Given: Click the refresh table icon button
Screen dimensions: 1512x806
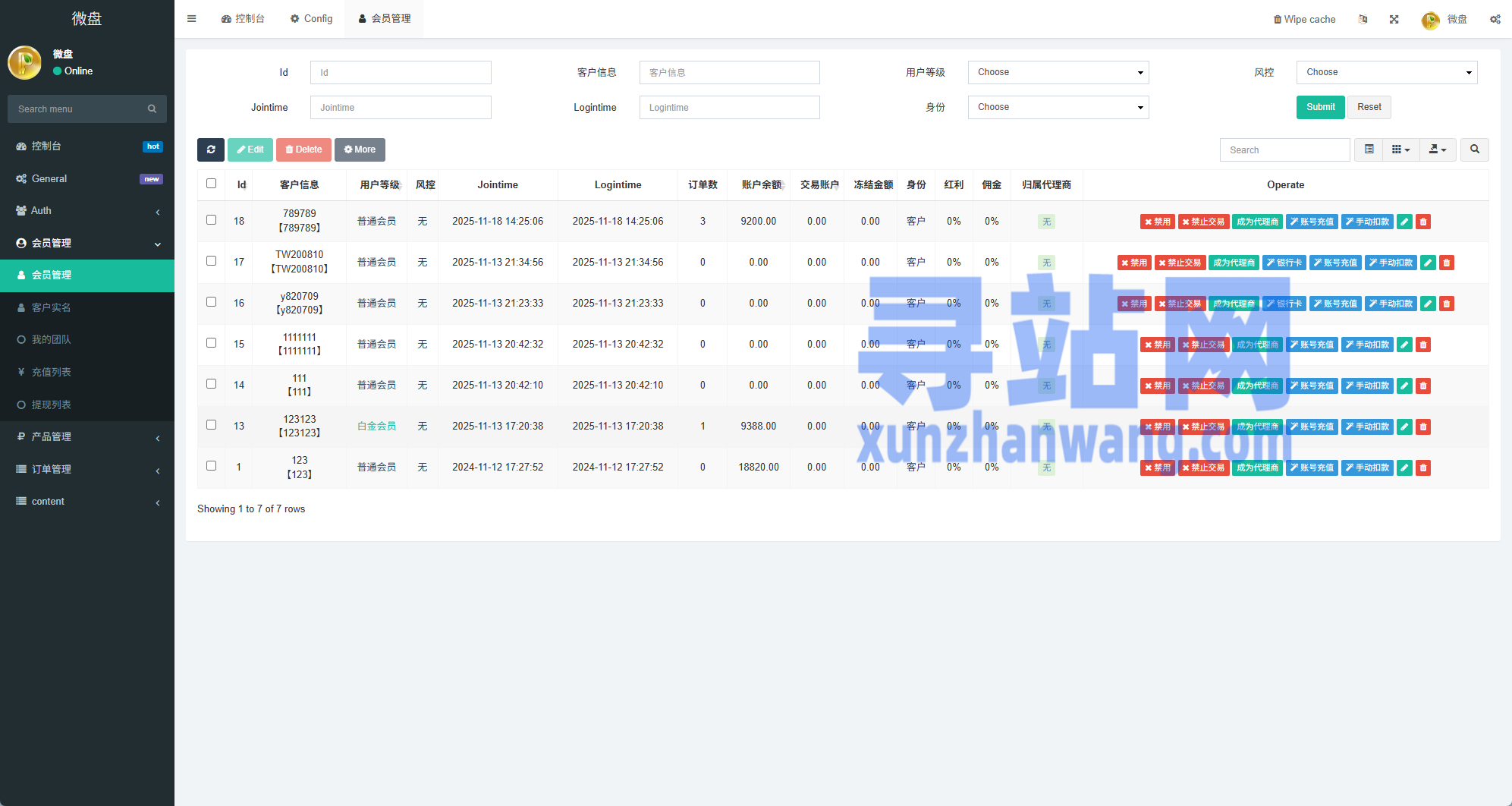Looking at the screenshot, I should (211, 150).
